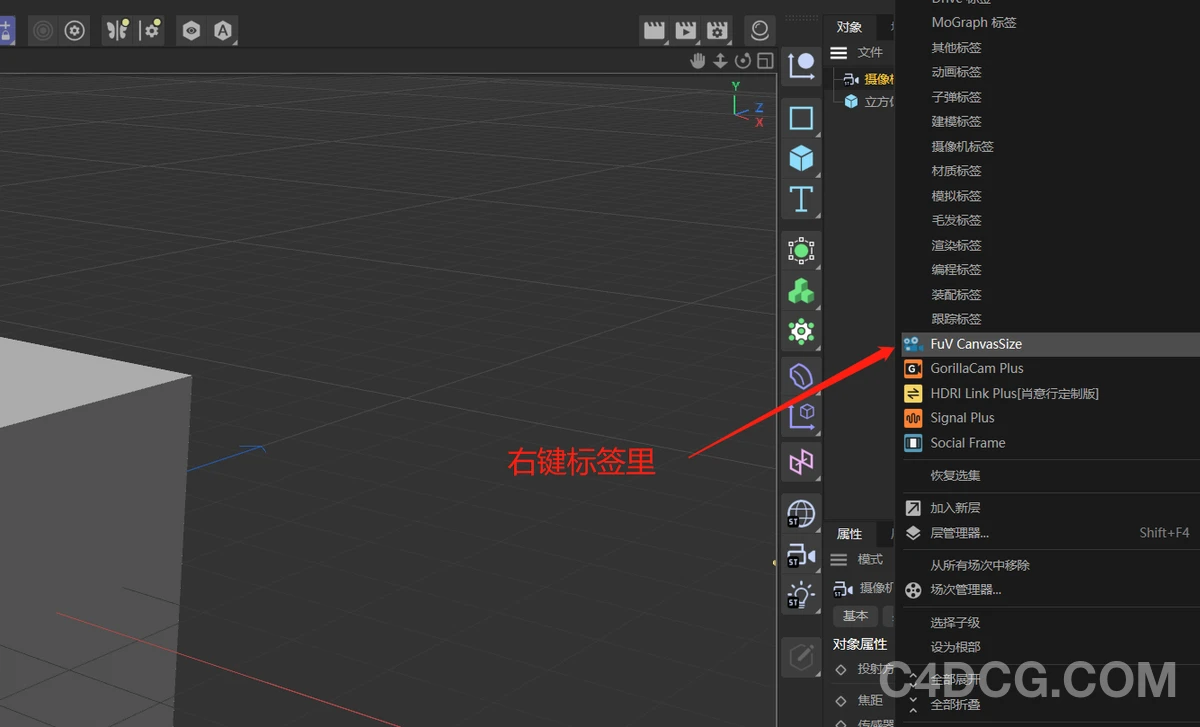Open the 文件 menu in the Object Manager
1200x727 pixels.
pyautogui.click(x=868, y=52)
